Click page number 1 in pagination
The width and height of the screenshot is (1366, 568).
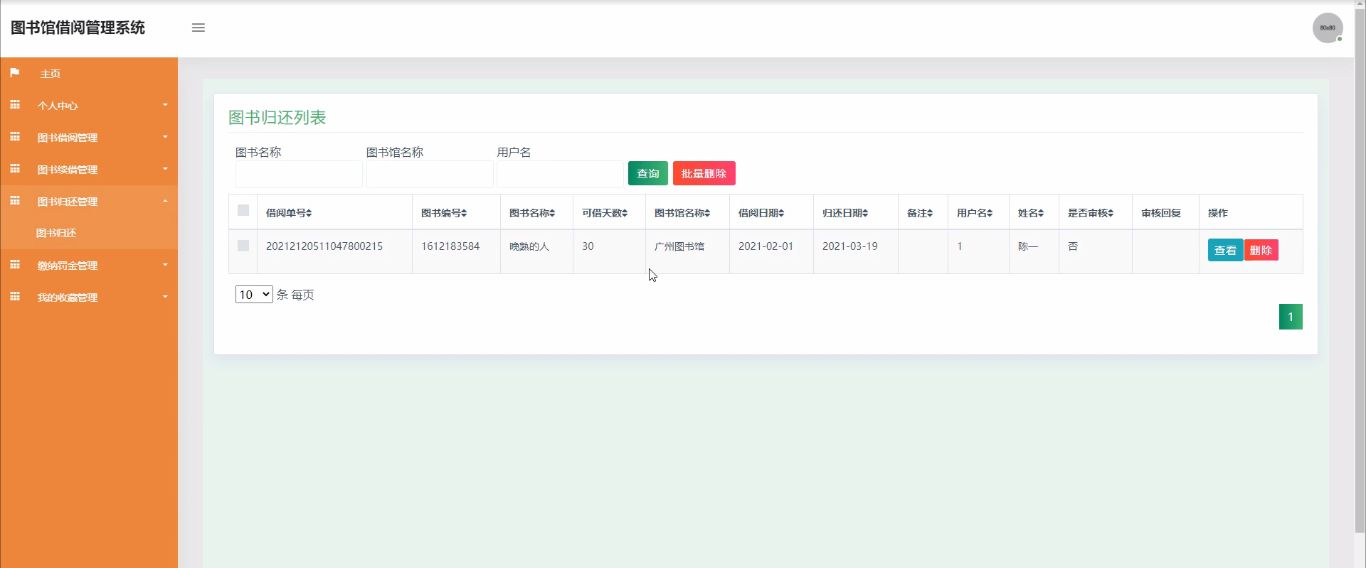1290,317
